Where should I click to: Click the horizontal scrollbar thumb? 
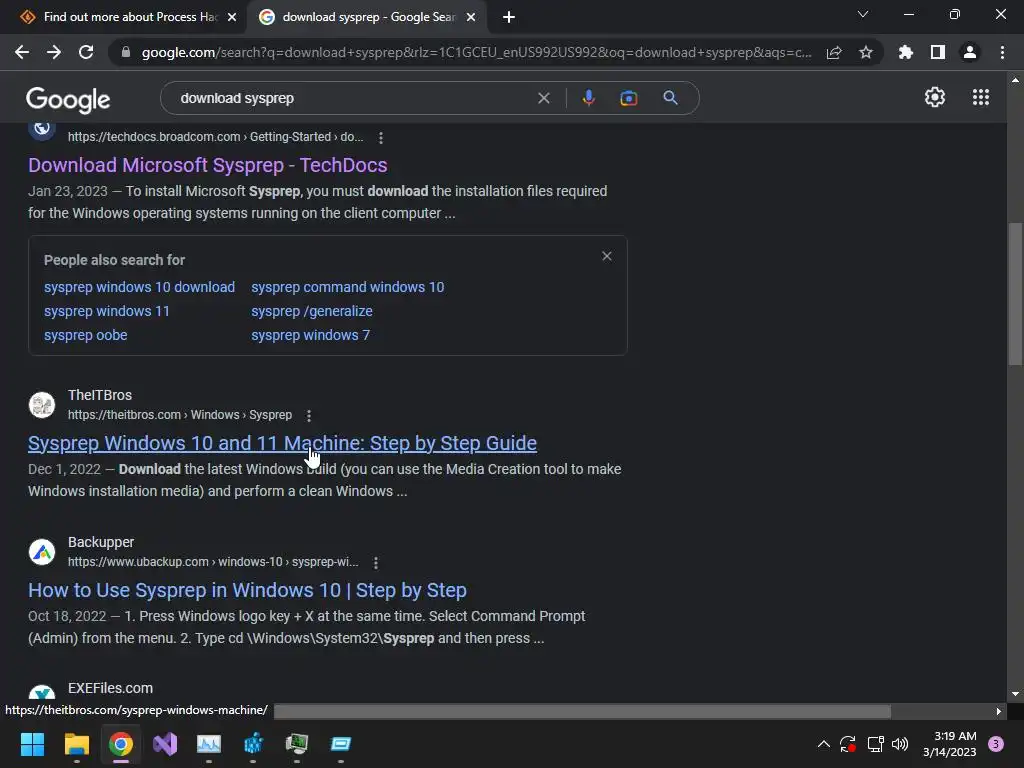(583, 711)
